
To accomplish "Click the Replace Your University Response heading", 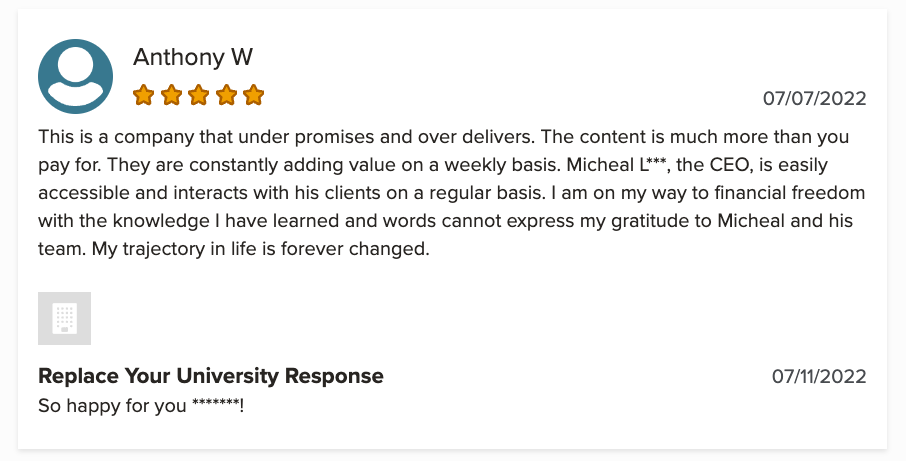I will click(x=211, y=376).
